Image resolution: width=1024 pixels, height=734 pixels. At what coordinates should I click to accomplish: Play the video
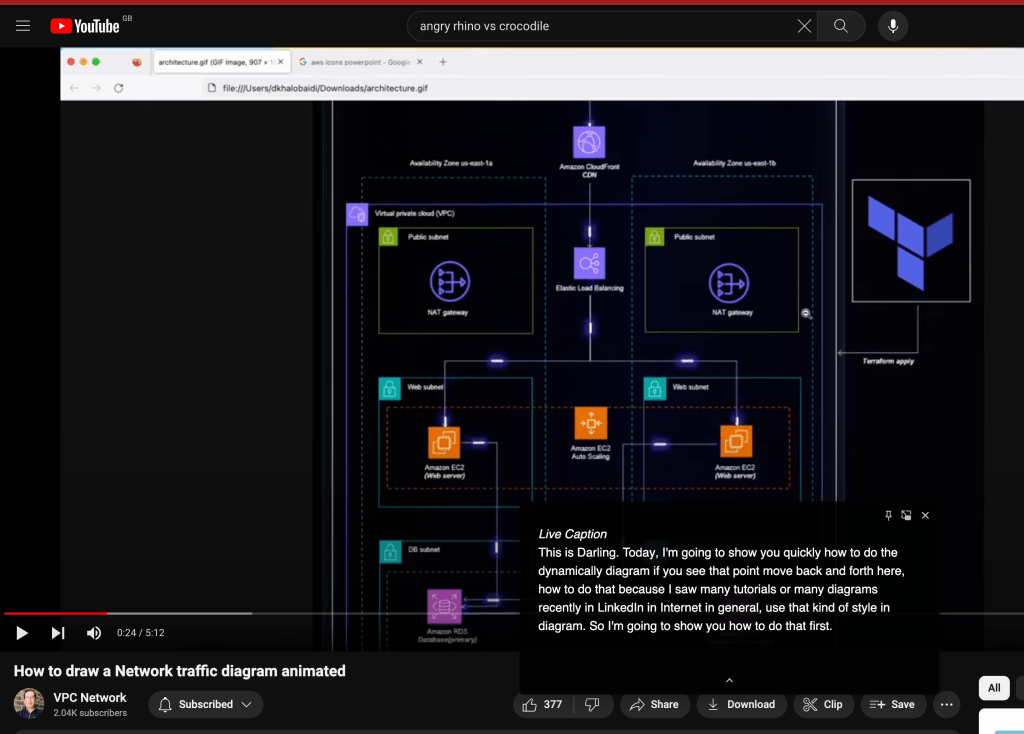[x=22, y=633]
